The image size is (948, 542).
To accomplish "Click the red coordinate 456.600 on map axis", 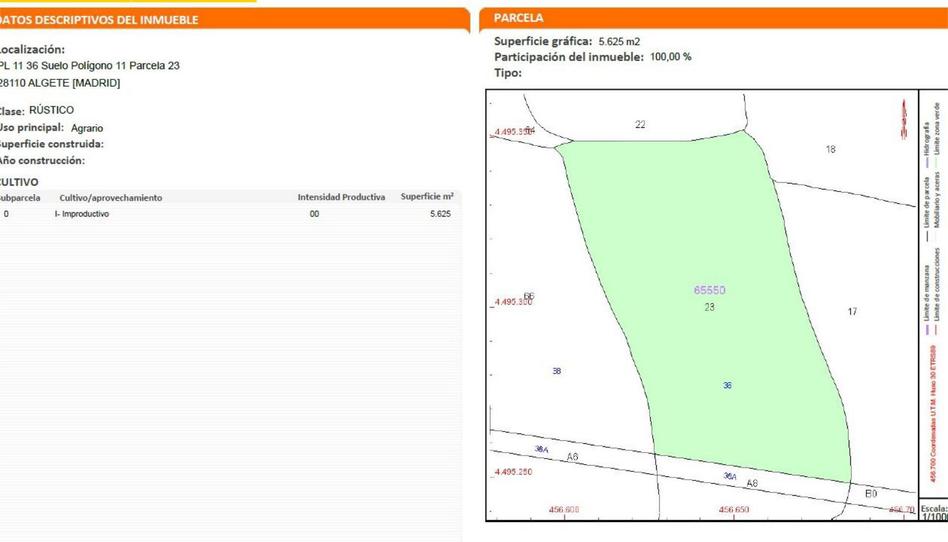I will 564,510.
